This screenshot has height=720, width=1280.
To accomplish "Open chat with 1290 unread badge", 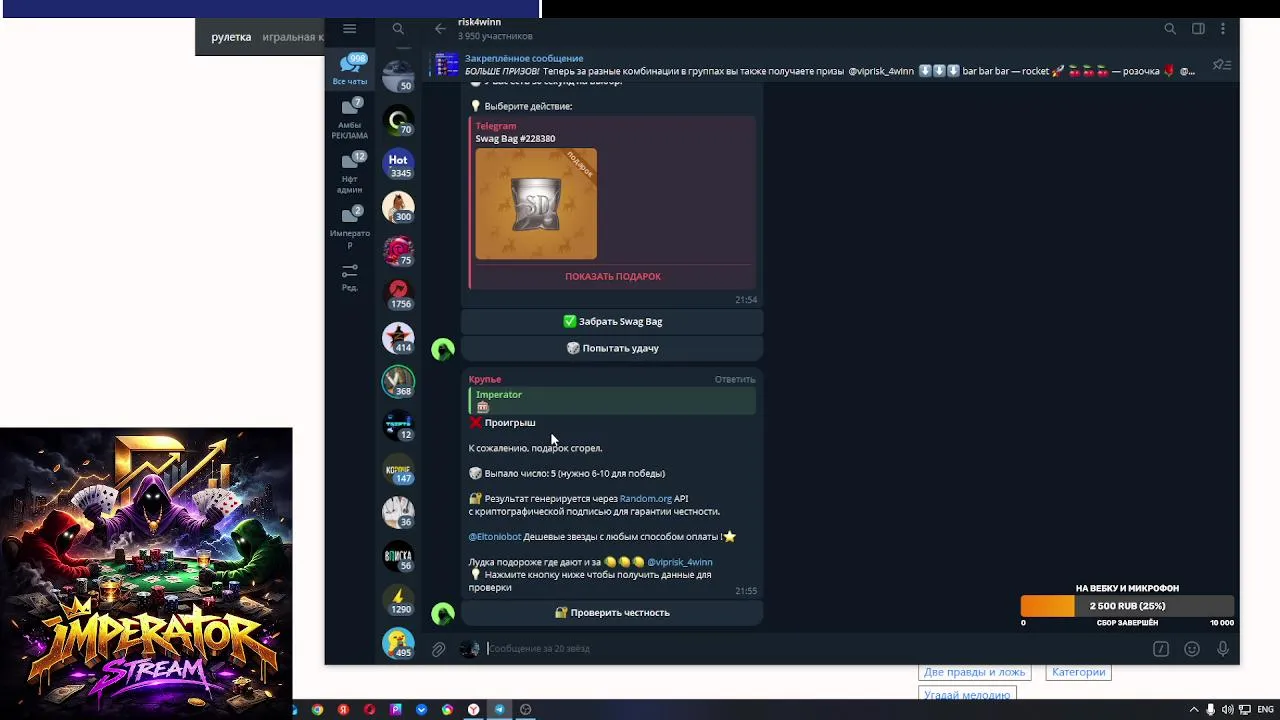I will tap(398, 600).
